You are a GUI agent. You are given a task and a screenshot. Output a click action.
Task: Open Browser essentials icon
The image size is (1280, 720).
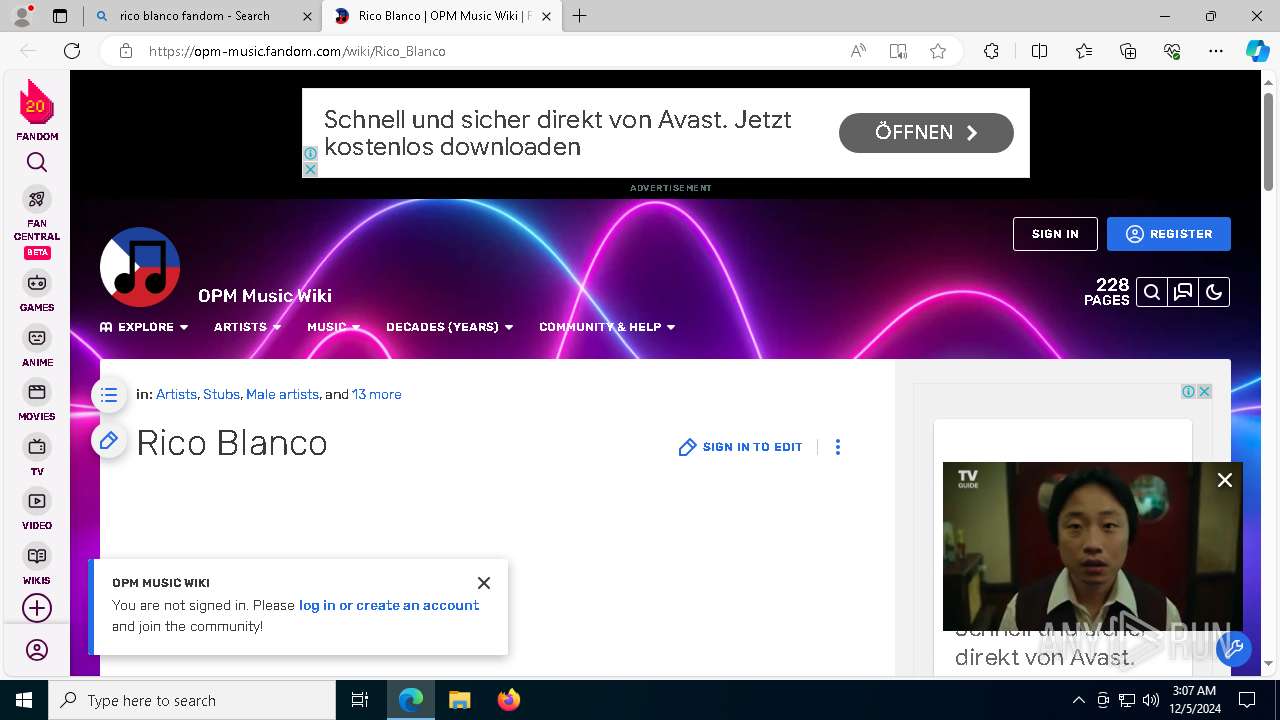1172,51
